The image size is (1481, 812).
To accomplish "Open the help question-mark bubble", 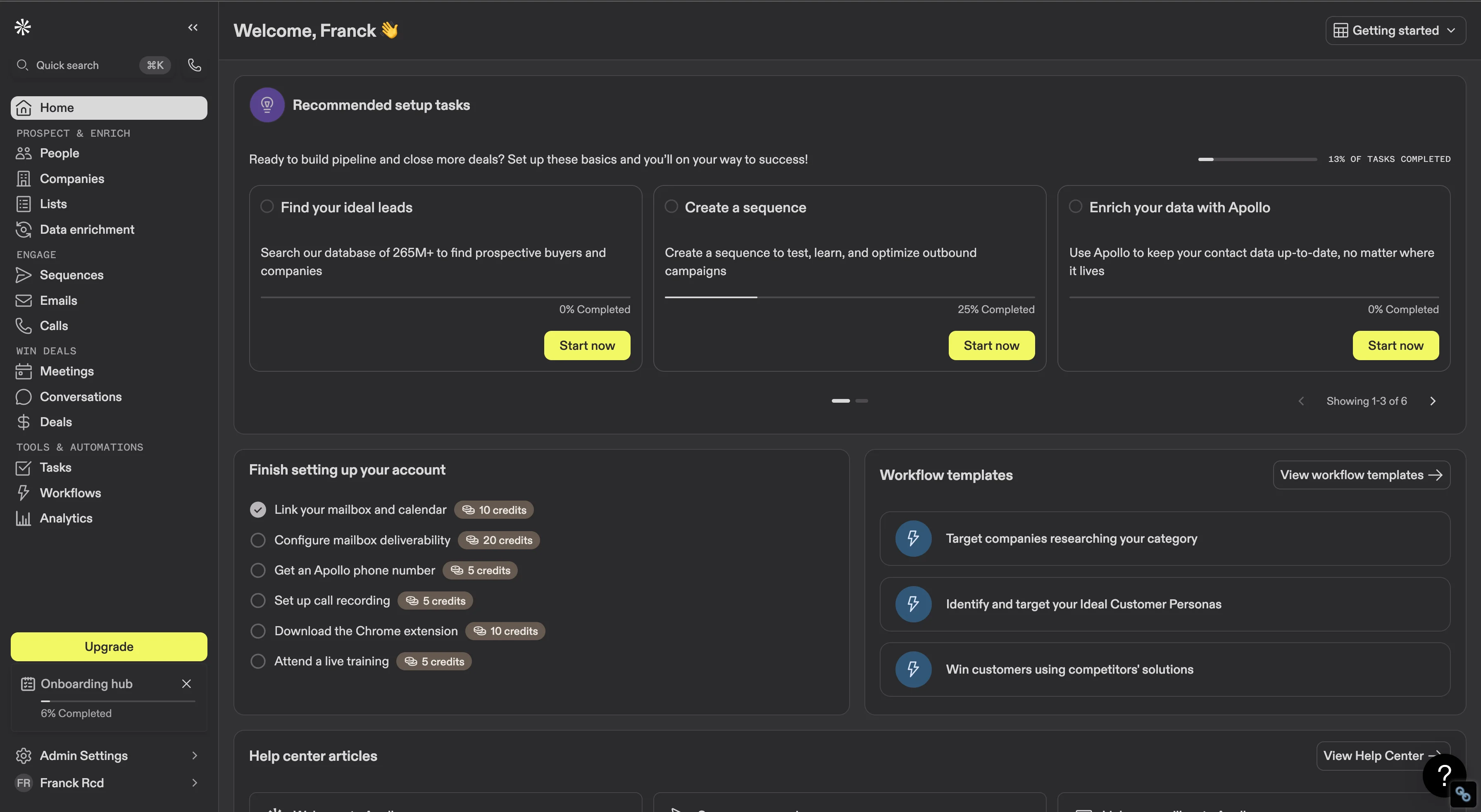I will coord(1444,775).
